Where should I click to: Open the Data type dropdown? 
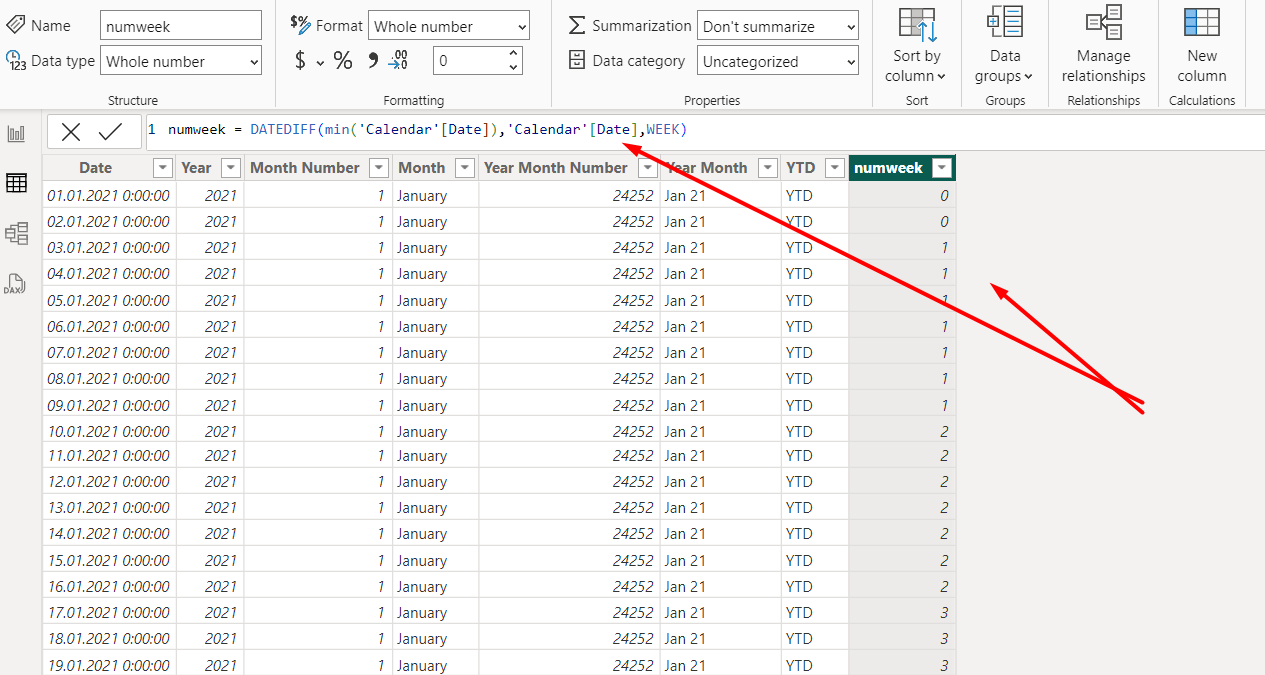pos(181,61)
